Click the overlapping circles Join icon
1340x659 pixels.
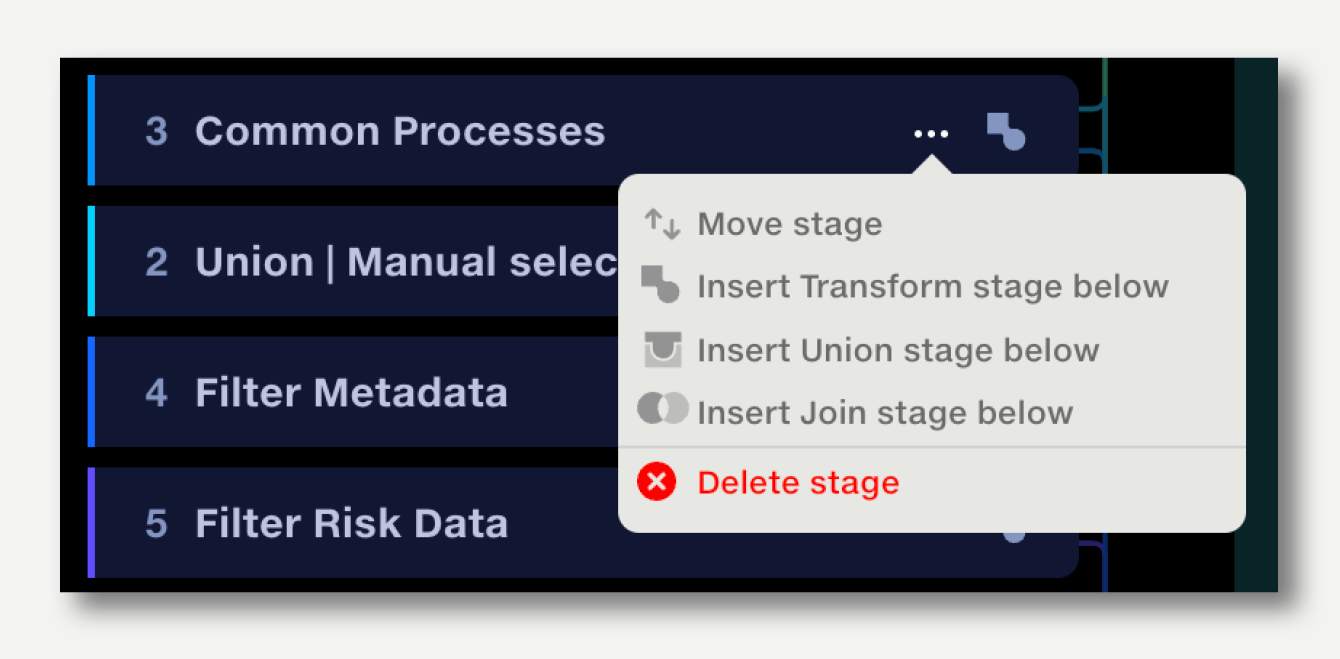tap(662, 409)
